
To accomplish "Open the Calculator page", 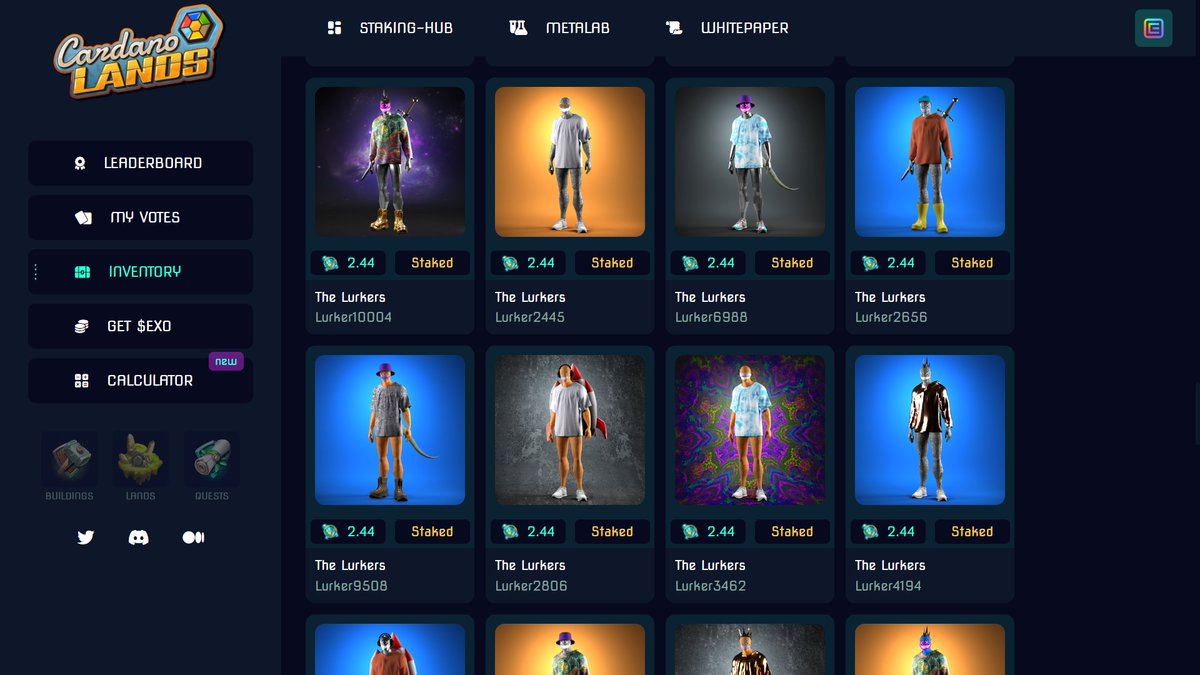I will pyautogui.click(x=140, y=381).
